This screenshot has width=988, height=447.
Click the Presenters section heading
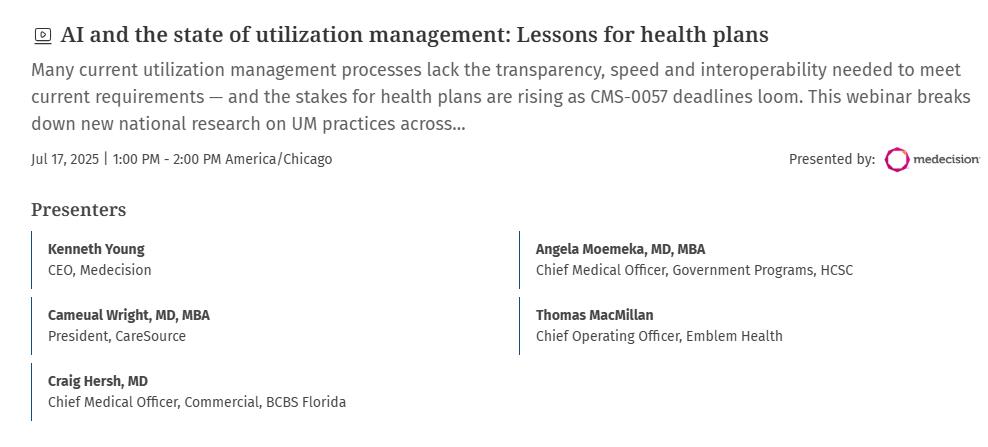click(x=78, y=210)
